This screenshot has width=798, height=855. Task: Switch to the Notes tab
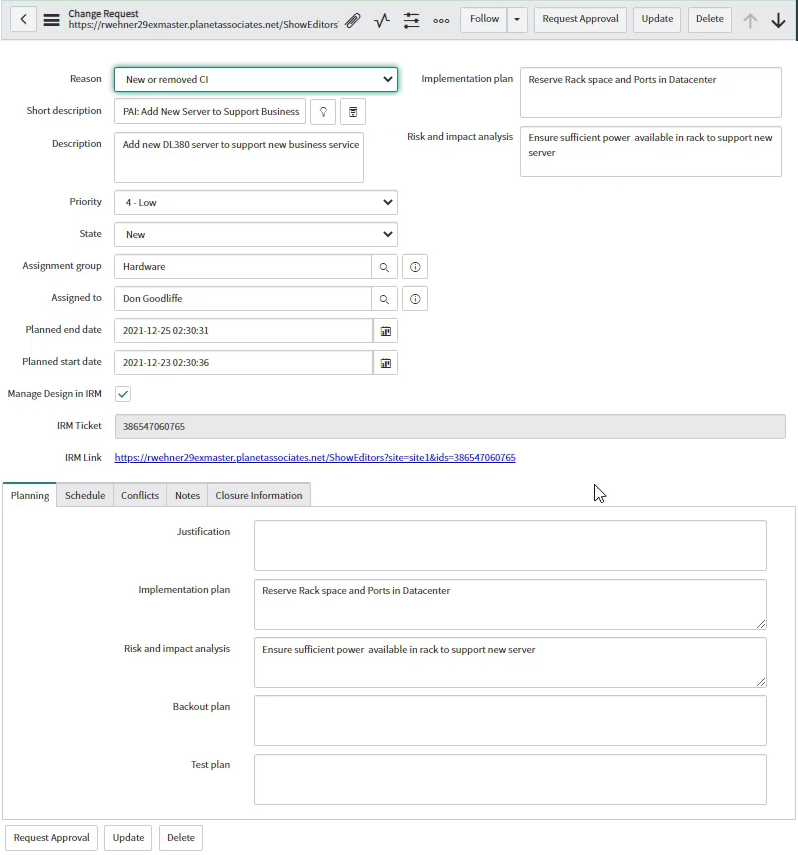(188, 495)
